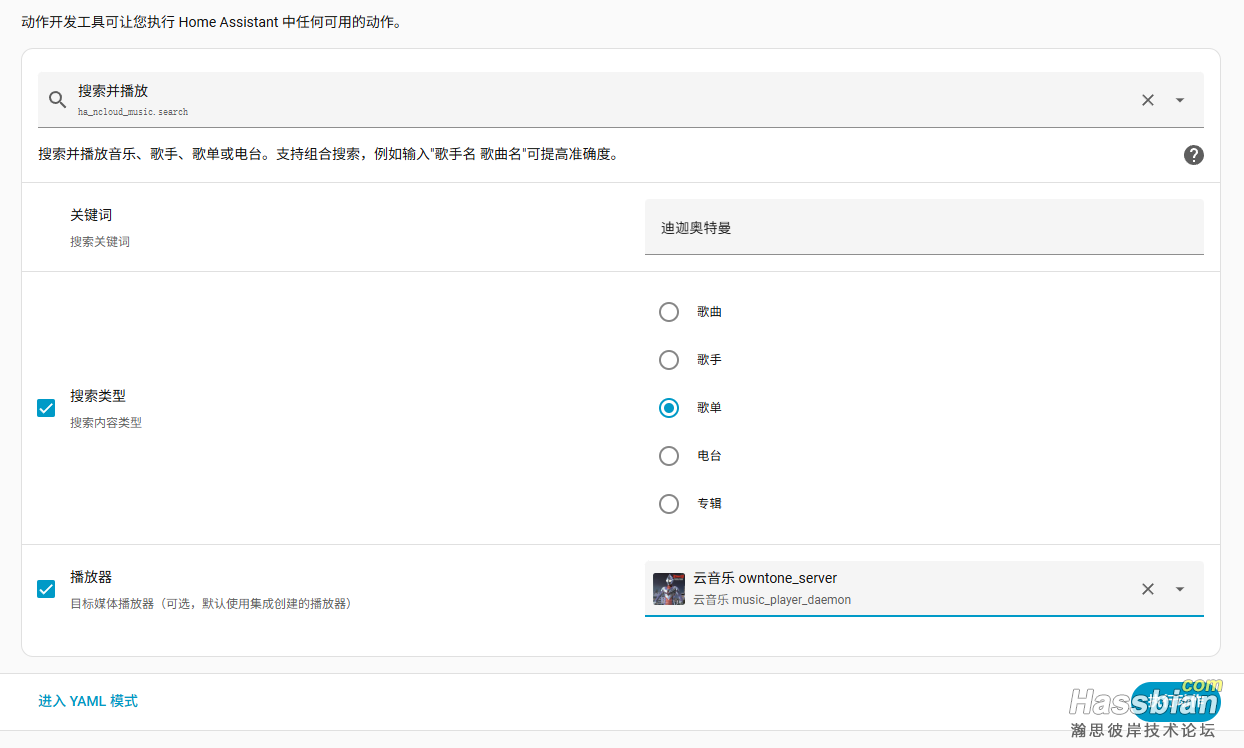
Task: Open the help icon for action description
Action: [x=1193, y=155]
